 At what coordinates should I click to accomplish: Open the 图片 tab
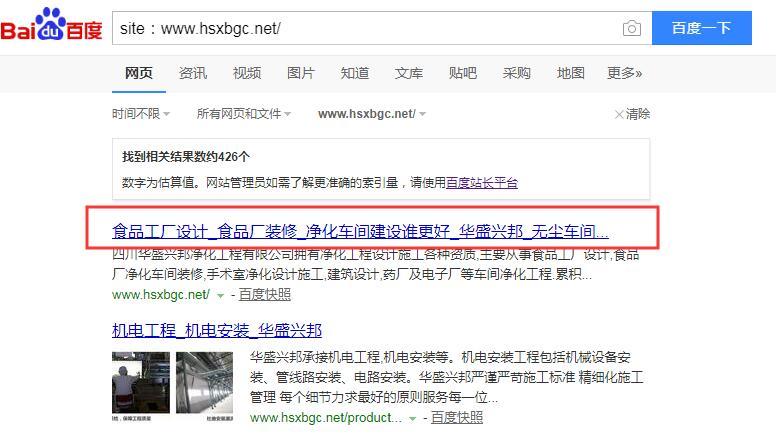(x=301, y=73)
